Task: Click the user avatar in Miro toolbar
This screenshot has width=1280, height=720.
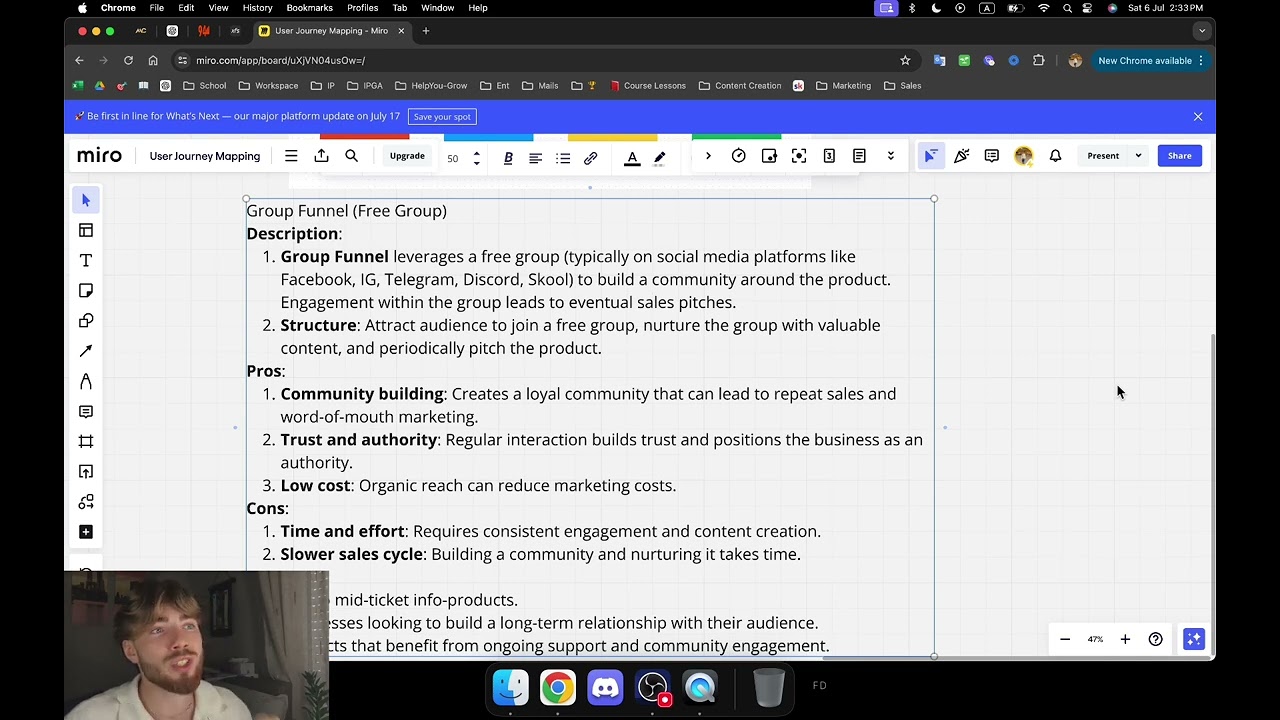Action: point(1023,156)
